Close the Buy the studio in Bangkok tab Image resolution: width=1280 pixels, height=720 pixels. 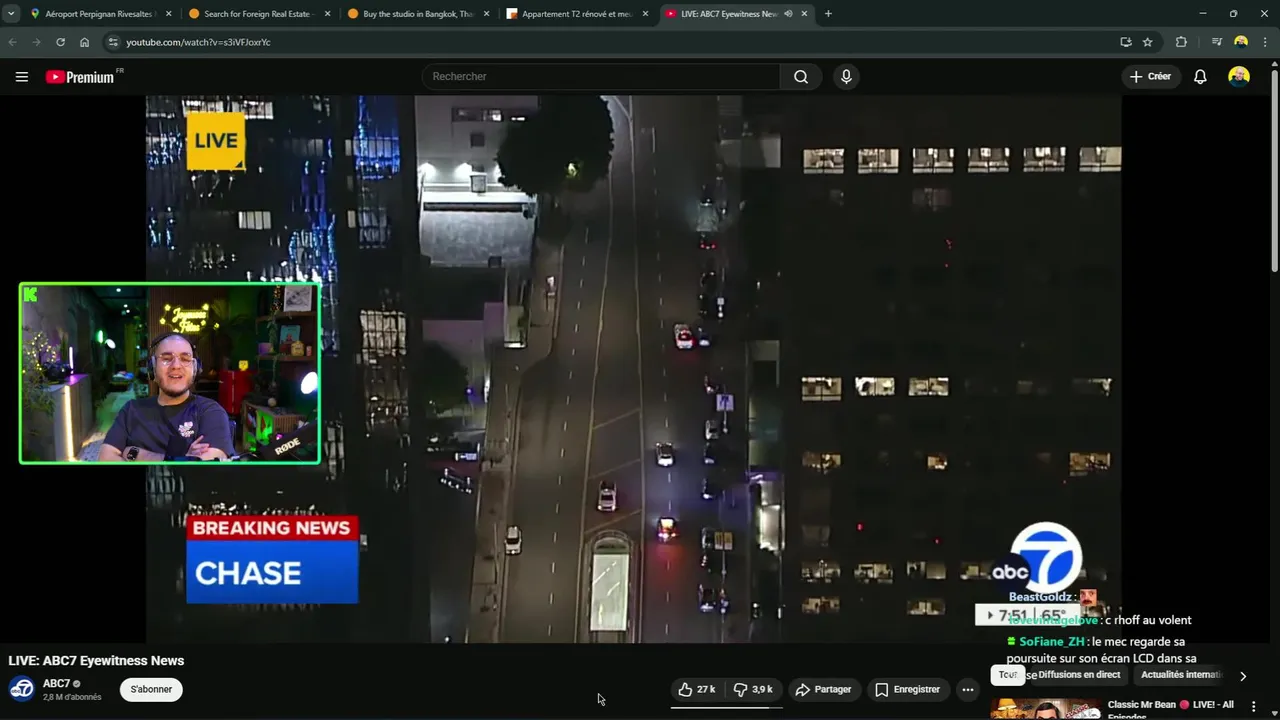tap(486, 14)
